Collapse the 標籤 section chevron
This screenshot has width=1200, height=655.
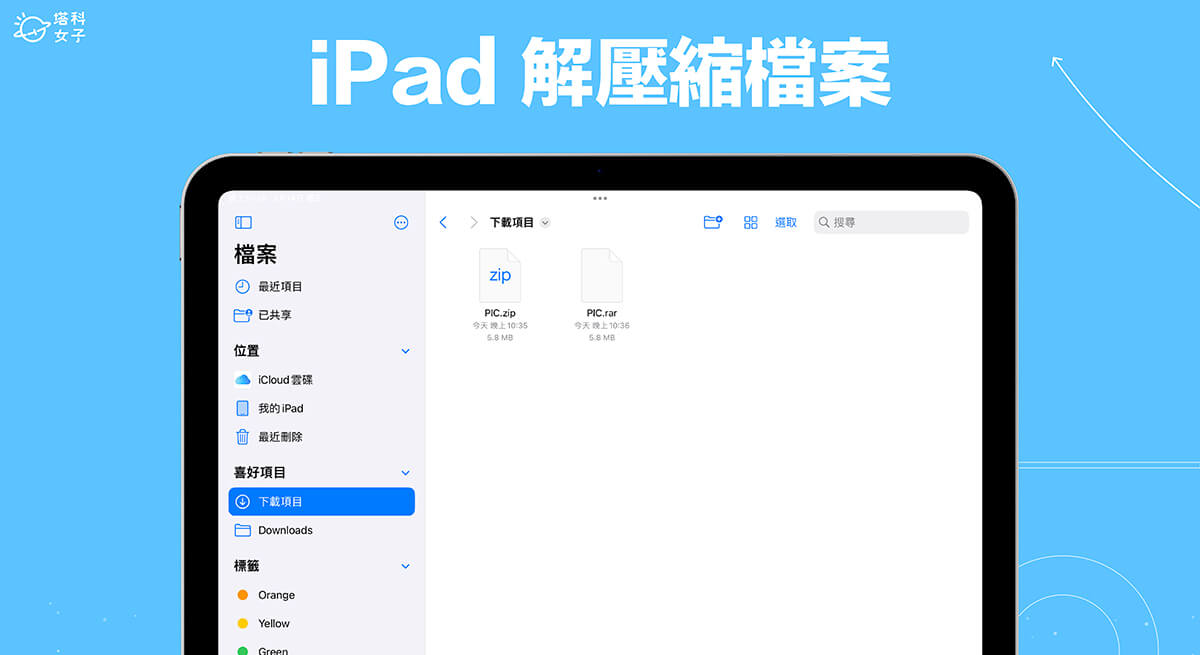pos(405,566)
